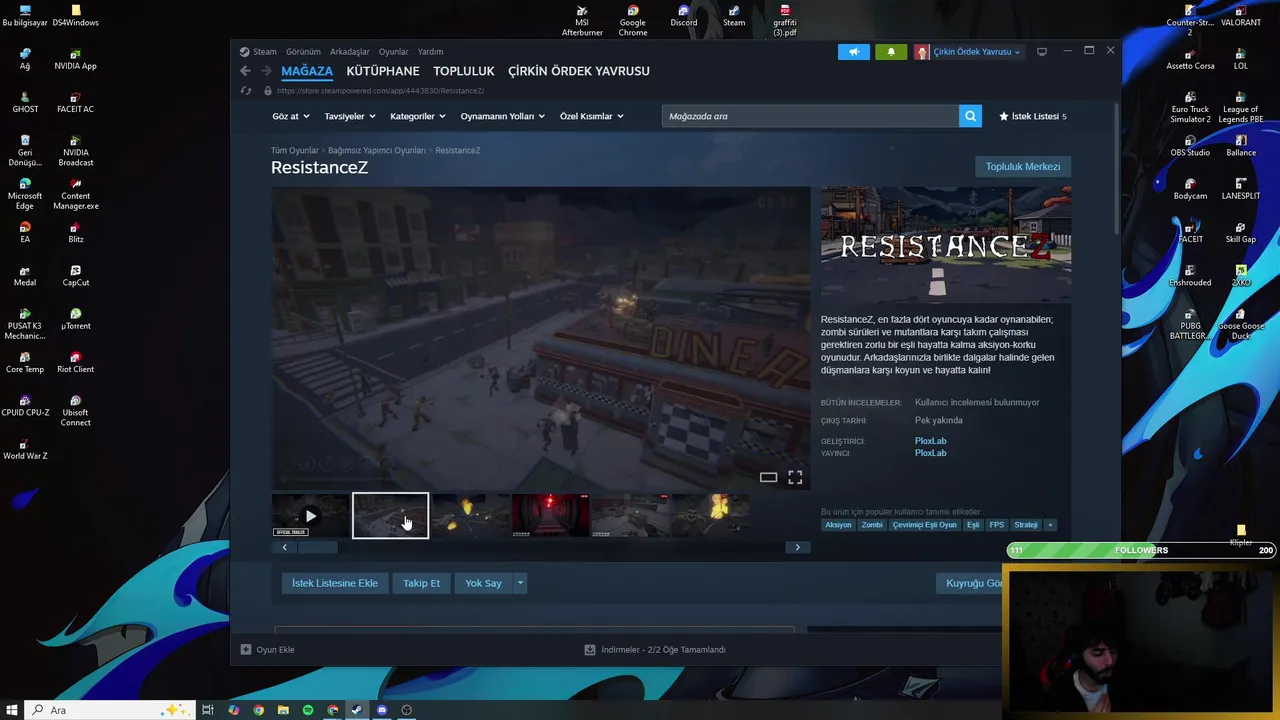This screenshot has height=720, width=1280.
Task: Open Steam announcements megaphone button
Action: pyautogui.click(x=854, y=52)
